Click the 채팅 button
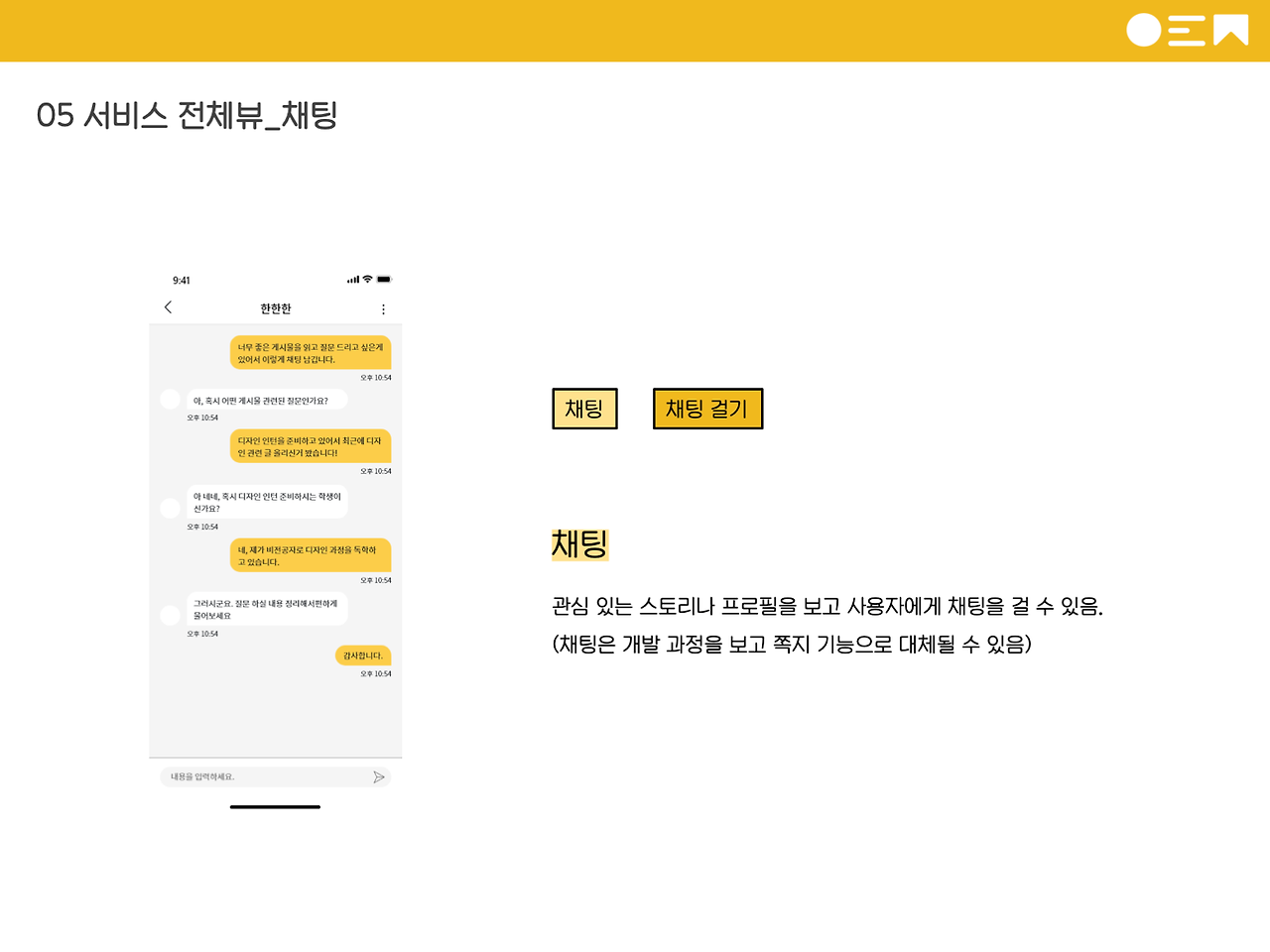The width and height of the screenshot is (1270, 952). [x=583, y=408]
